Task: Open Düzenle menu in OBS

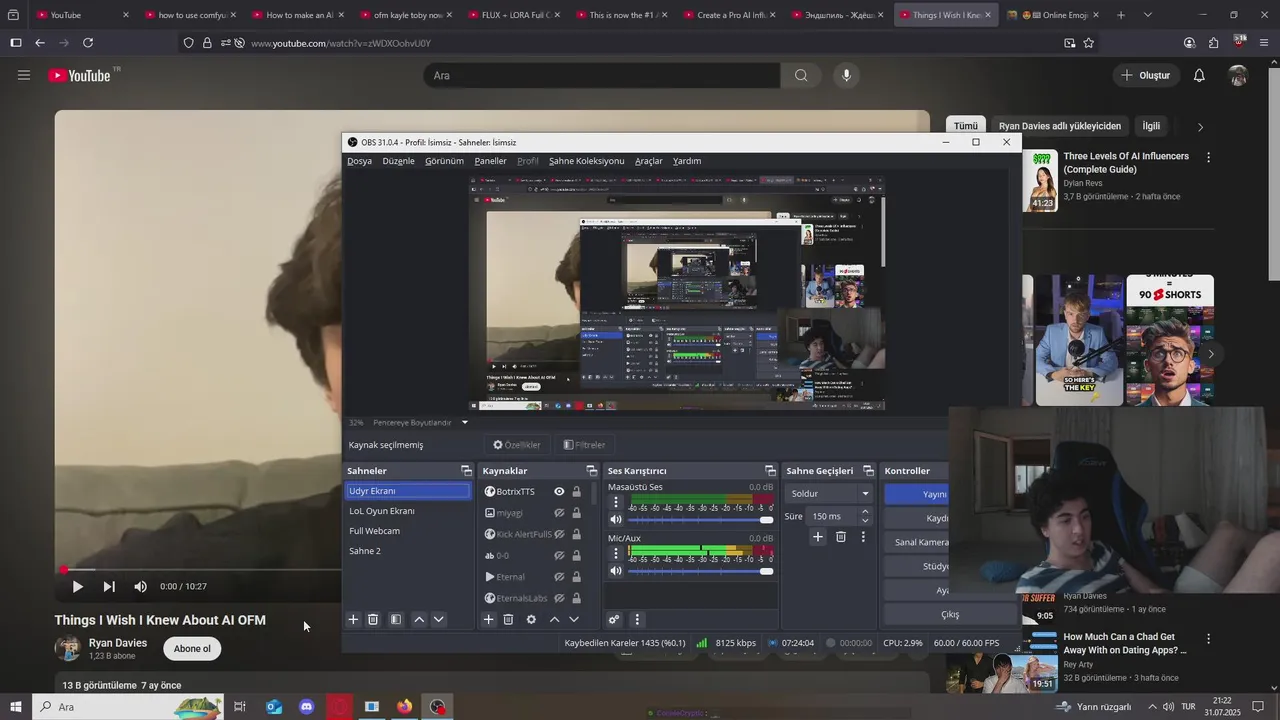Action: 398,161
